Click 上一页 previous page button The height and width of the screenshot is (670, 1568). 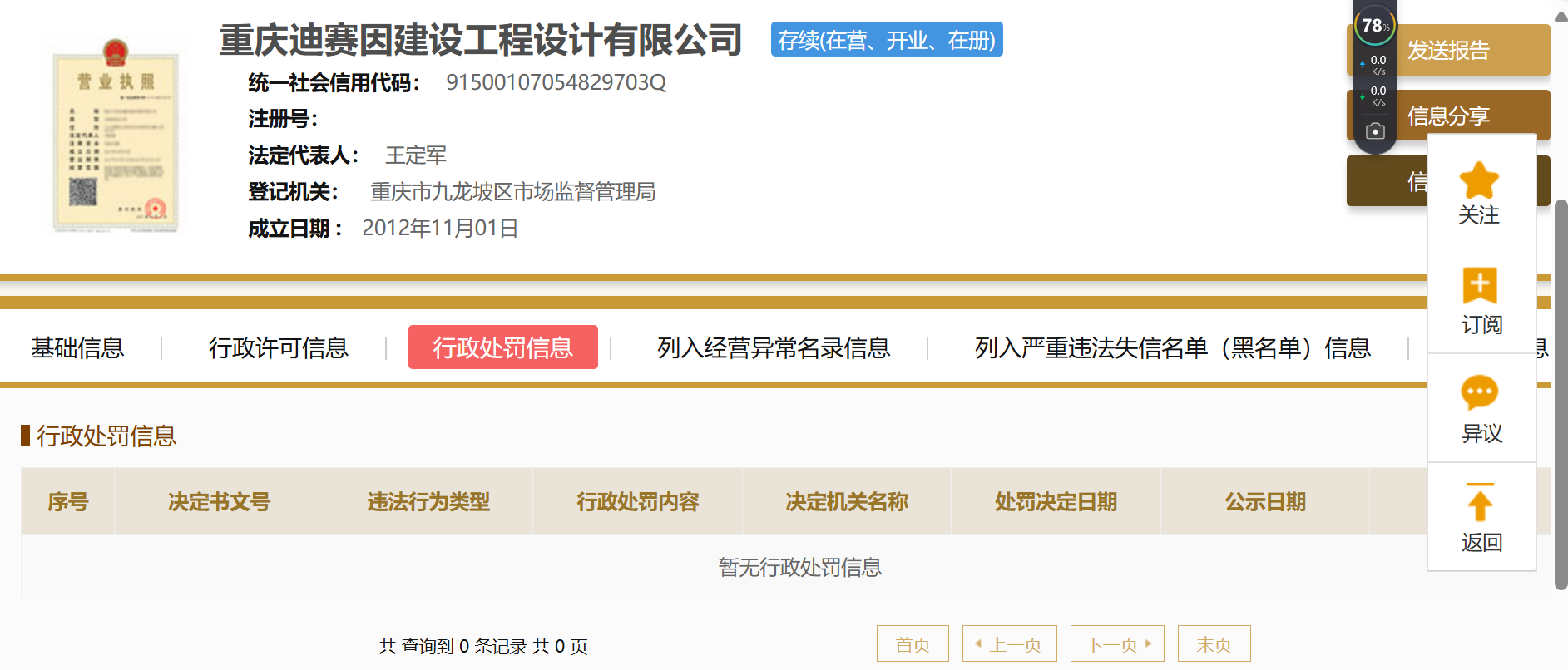pos(1010,644)
